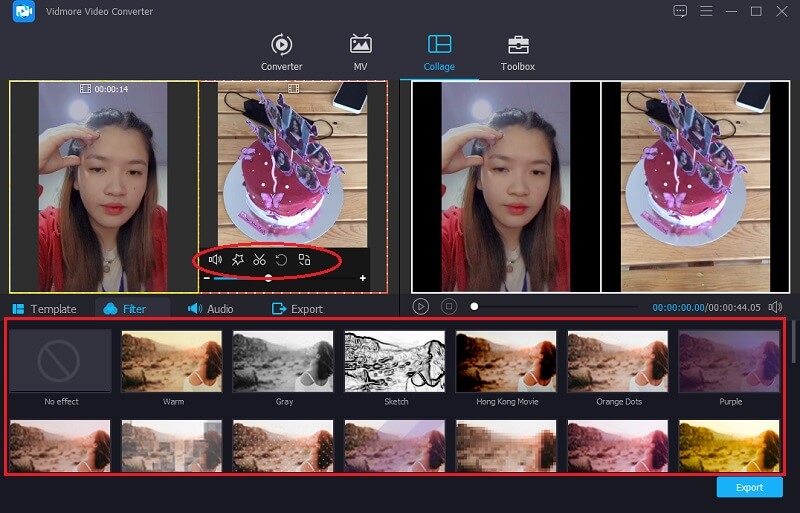Image resolution: width=800 pixels, height=513 pixels.
Task: Click the edit effects star-wand icon
Action: [237, 260]
